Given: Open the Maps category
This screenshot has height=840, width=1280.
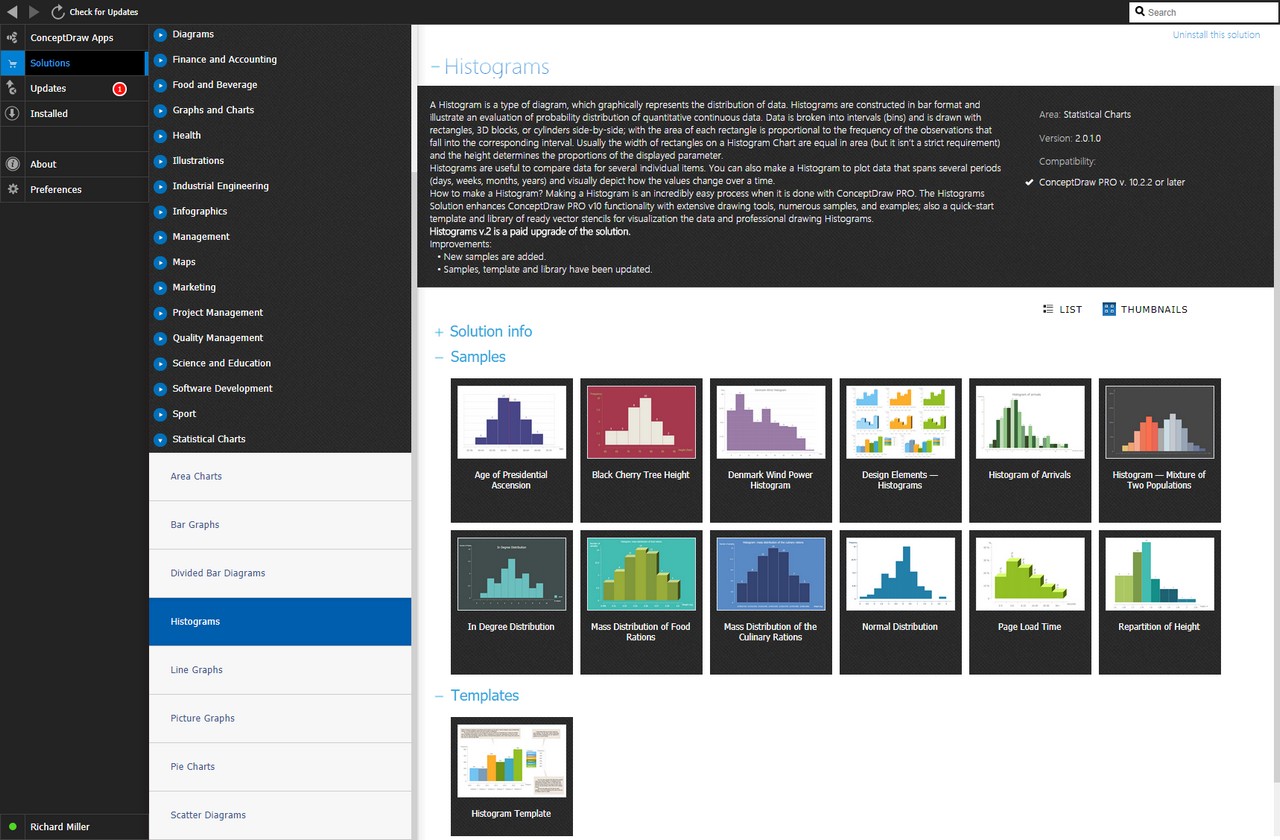Looking at the screenshot, I should (184, 262).
